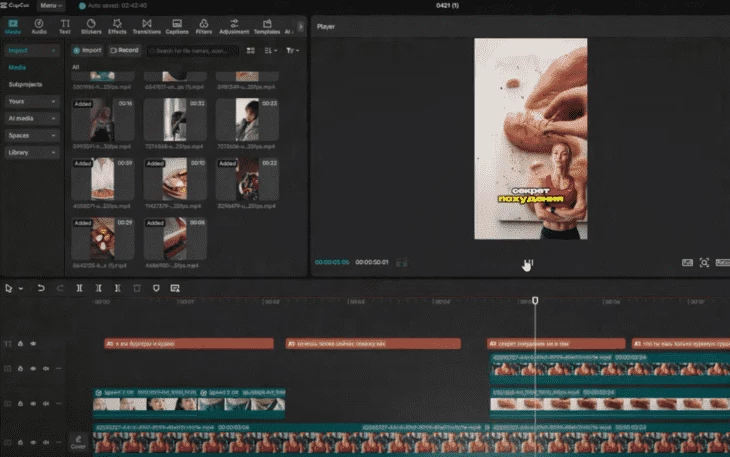Switch media list to grid view icon

click(x=250, y=50)
